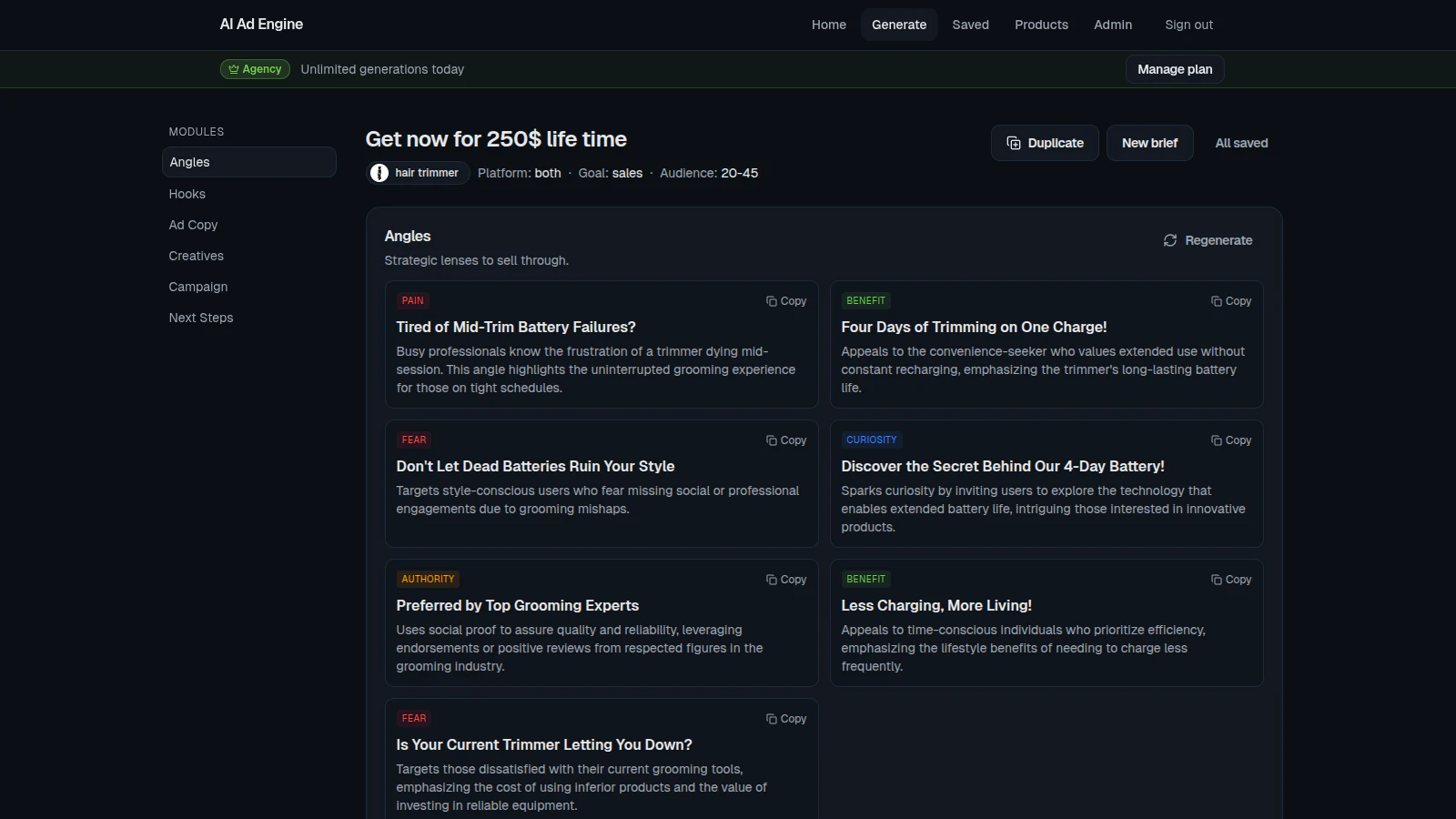The width and height of the screenshot is (1456, 819).
Task: Open the Products page
Action: pos(1041,25)
